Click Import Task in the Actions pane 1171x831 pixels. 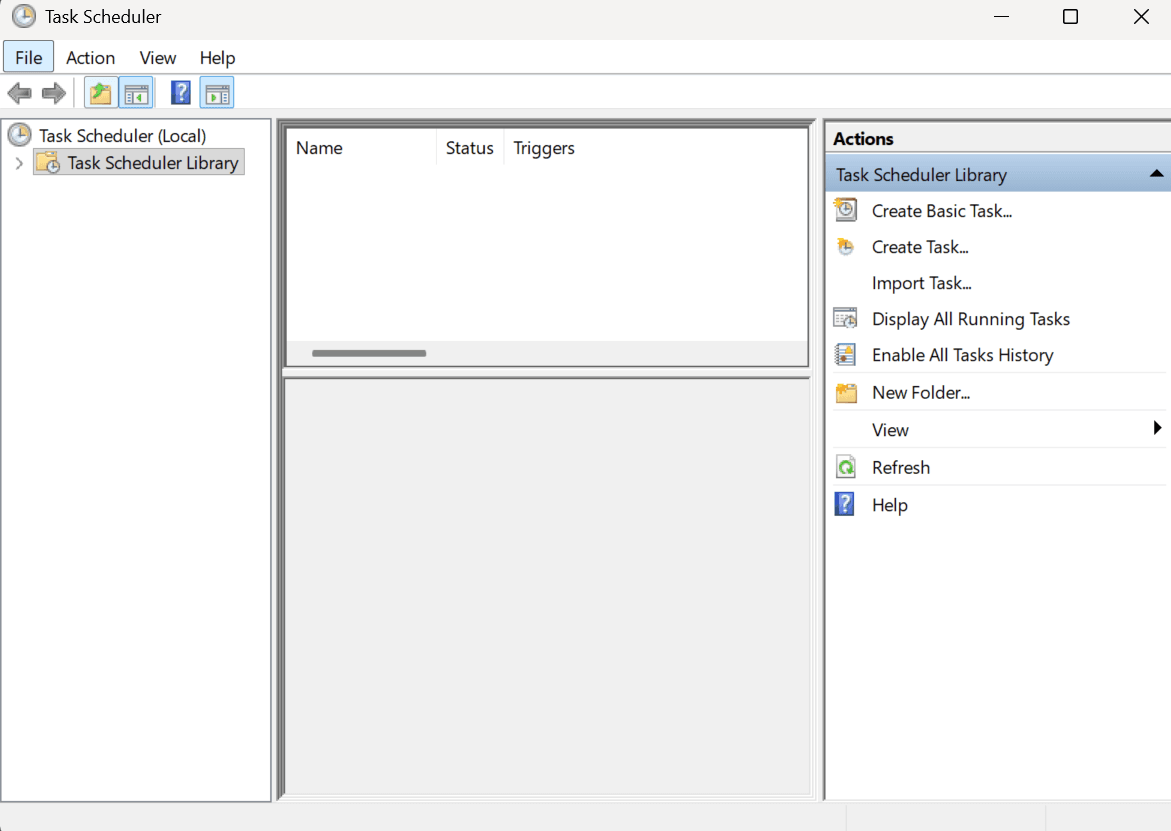pyautogui.click(x=921, y=283)
